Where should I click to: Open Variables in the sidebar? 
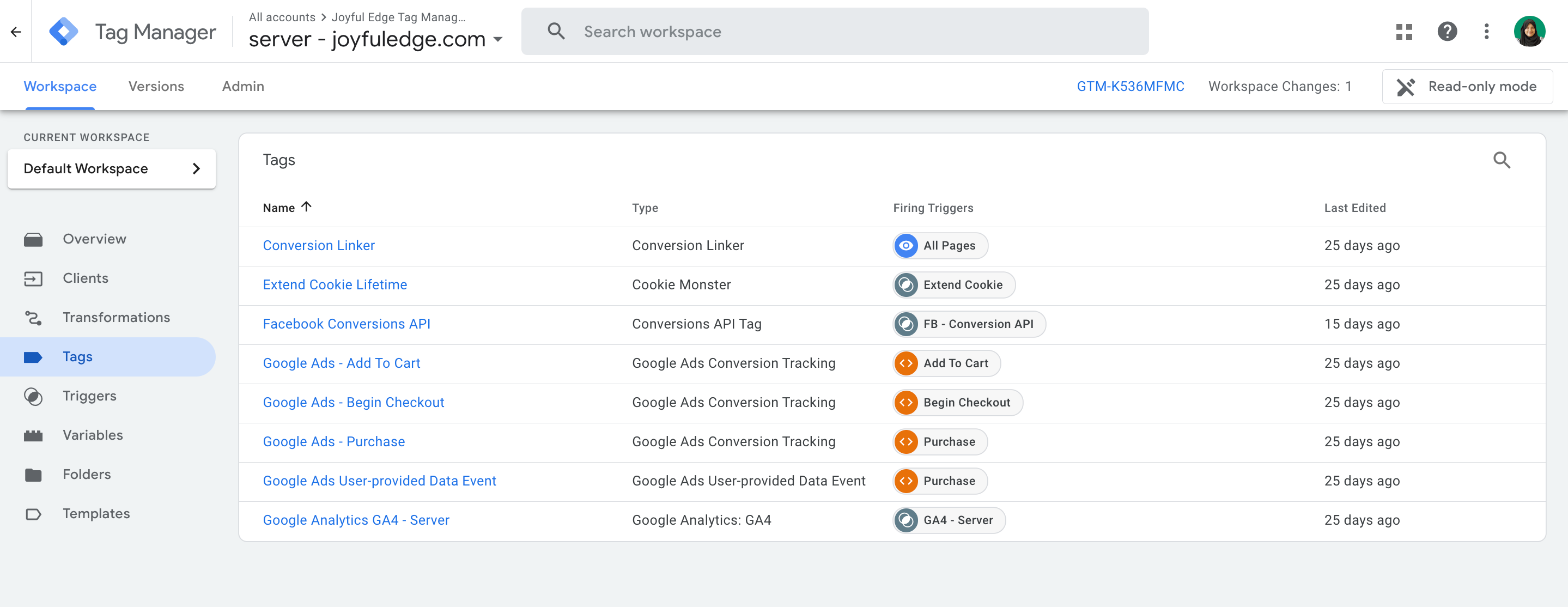coord(93,435)
